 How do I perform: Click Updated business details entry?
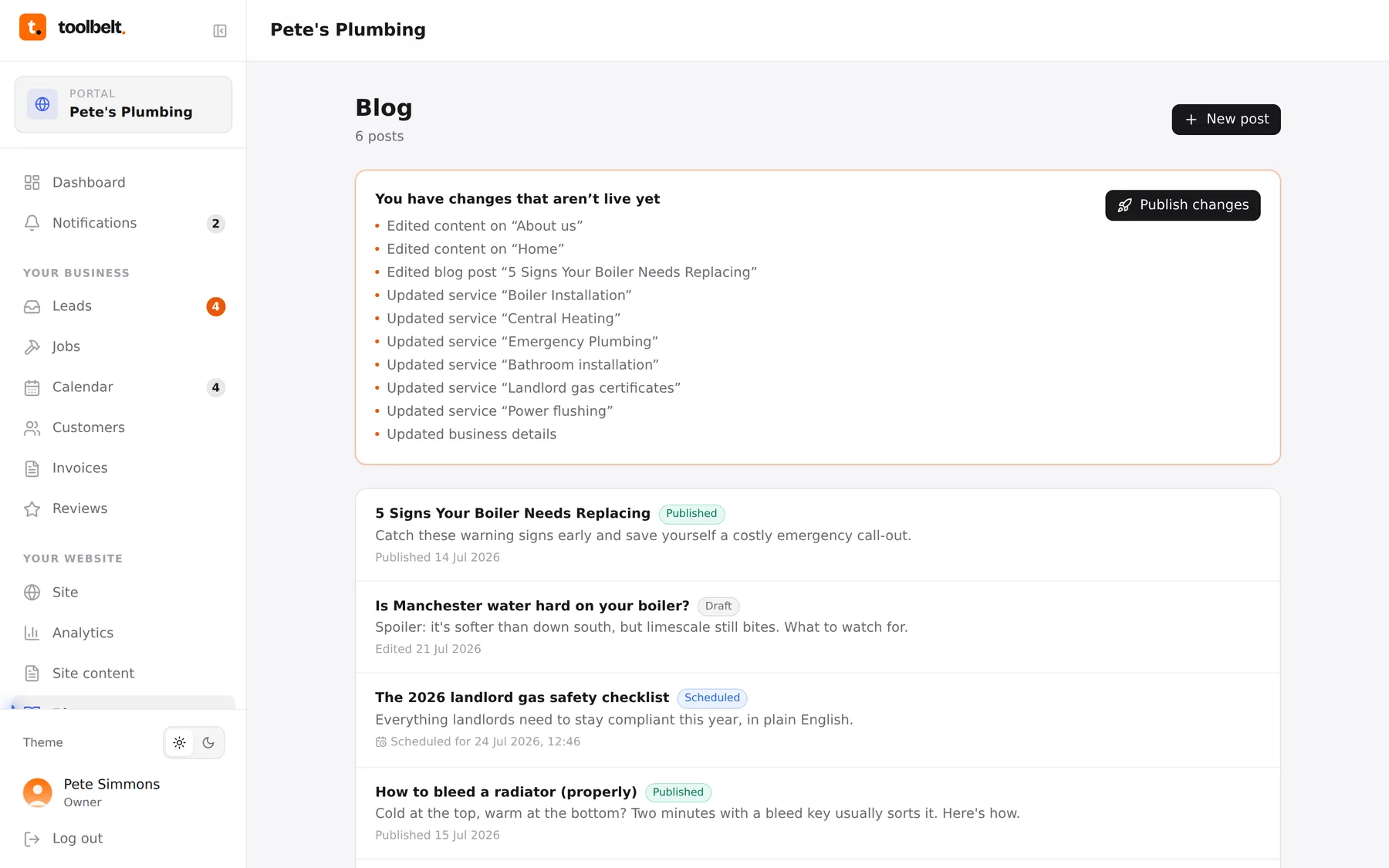[x=471, y=434]
